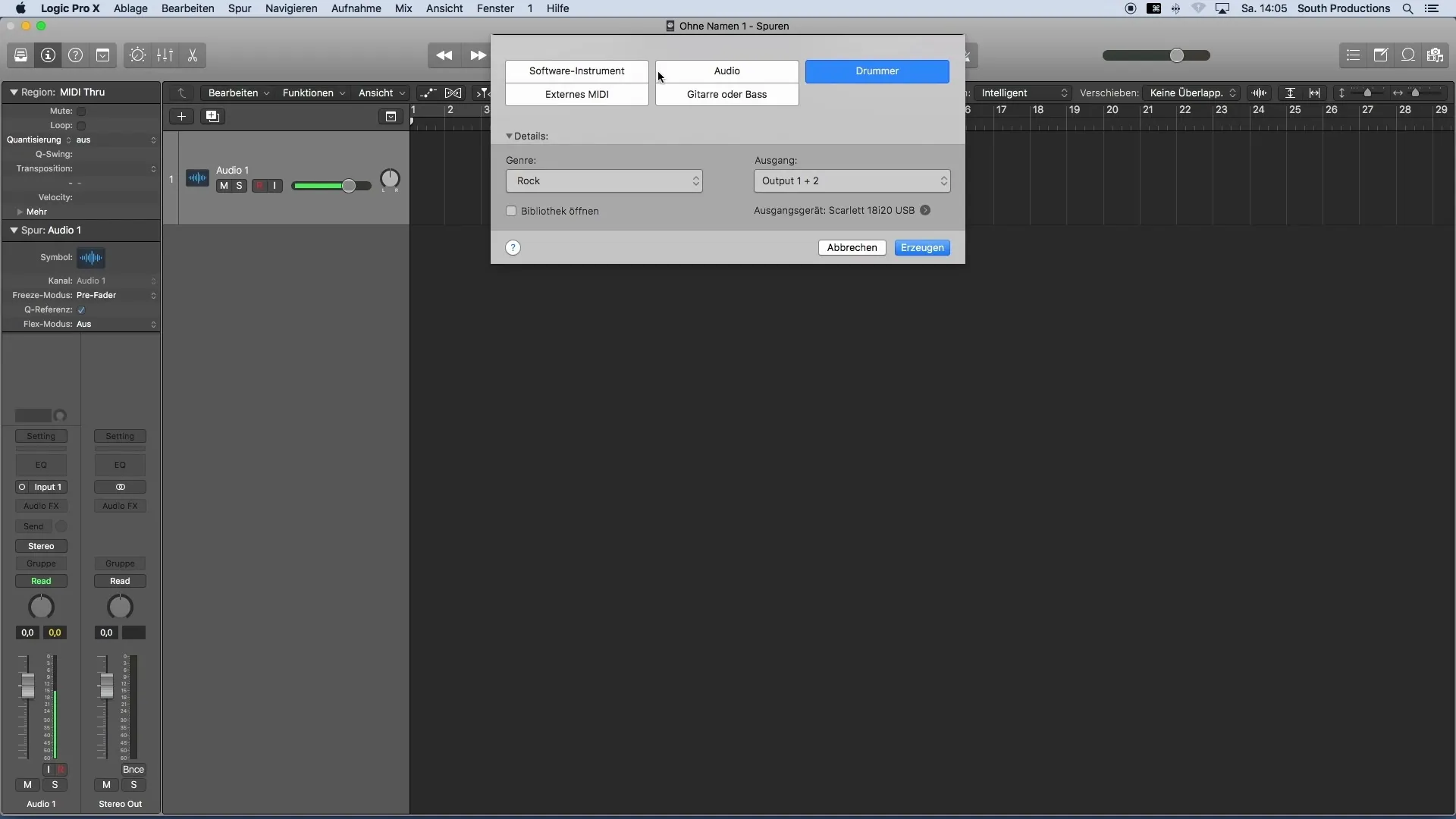Select the Externes MIDI track type

(x=577, y=95)
